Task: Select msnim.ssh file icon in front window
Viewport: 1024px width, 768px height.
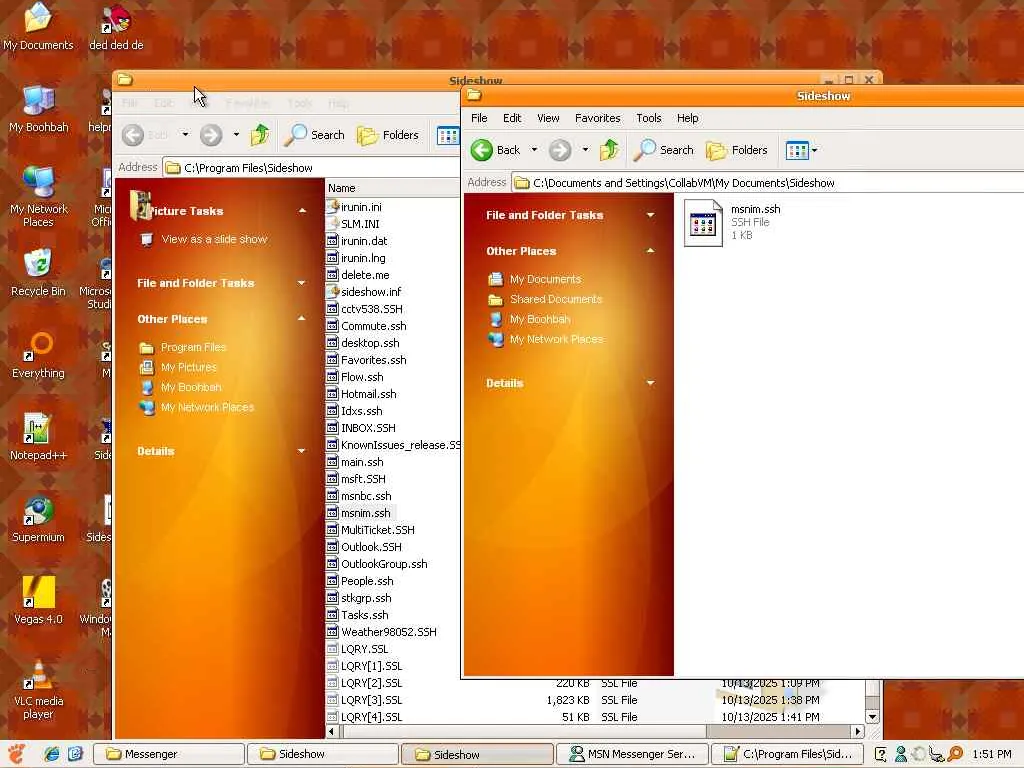Action: 703,223
